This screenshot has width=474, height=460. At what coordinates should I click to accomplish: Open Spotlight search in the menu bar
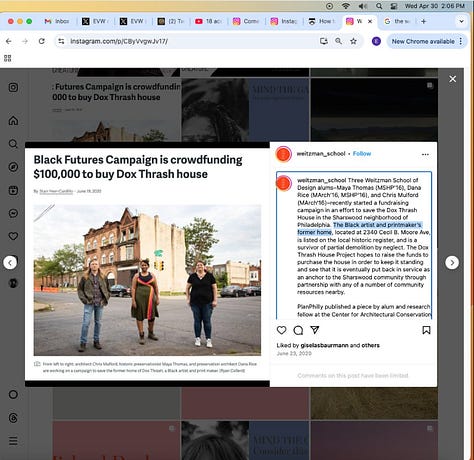[x=379, y=6]
